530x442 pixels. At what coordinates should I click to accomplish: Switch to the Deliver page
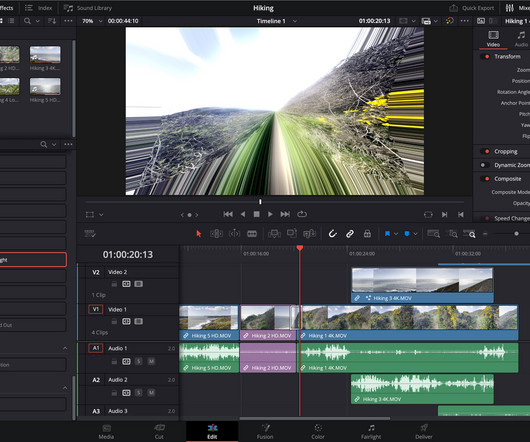click(x=424, y=432)
